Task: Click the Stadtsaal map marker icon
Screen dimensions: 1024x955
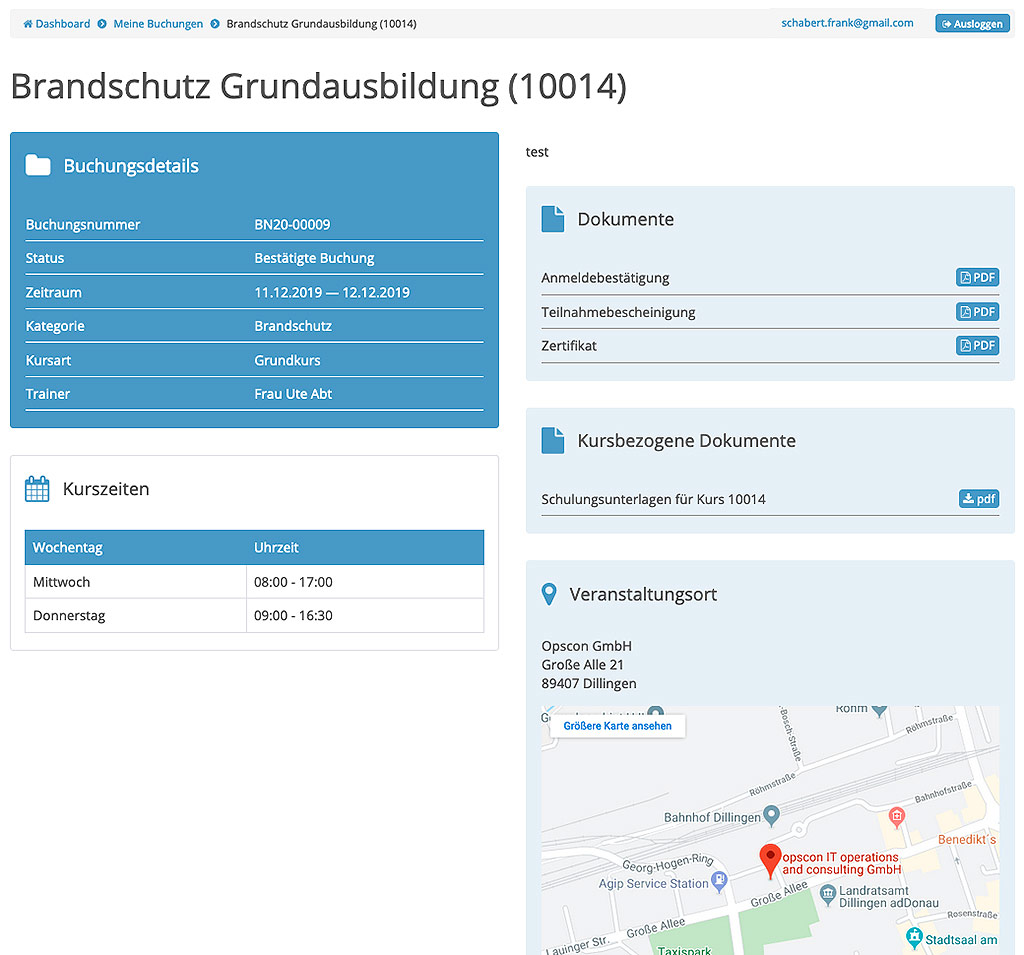Action: point(913,938)
